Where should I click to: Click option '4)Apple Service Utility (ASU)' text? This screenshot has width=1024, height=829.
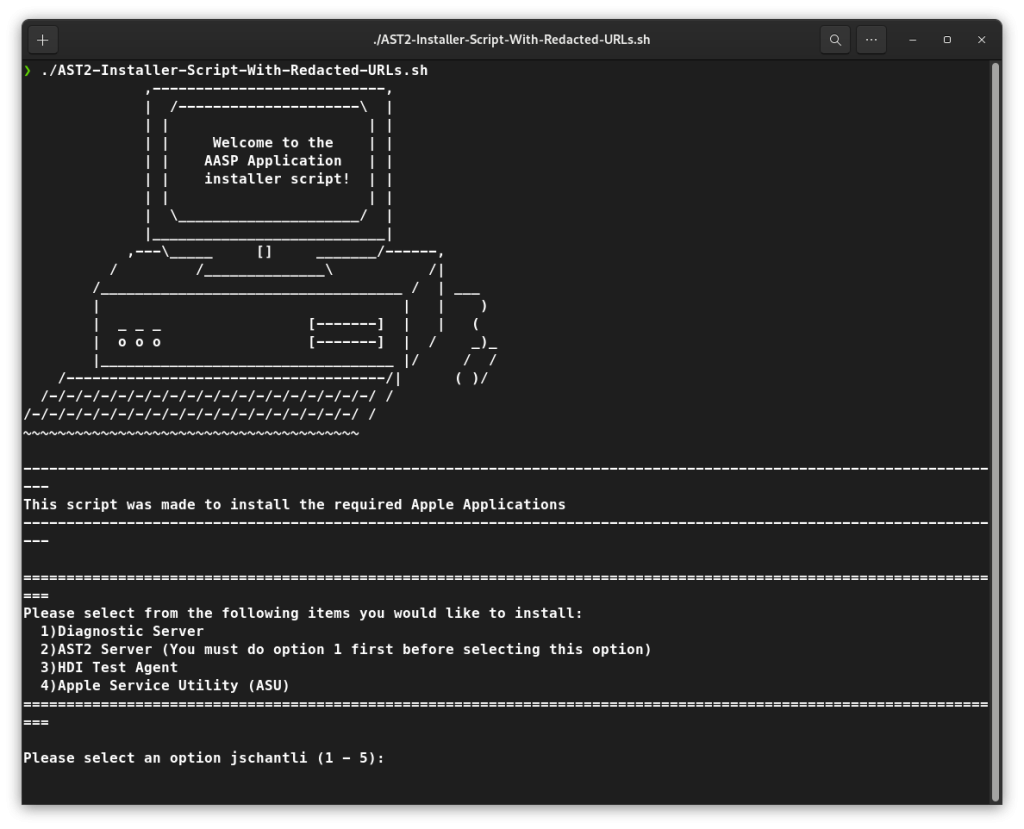[x=165, y=685]
